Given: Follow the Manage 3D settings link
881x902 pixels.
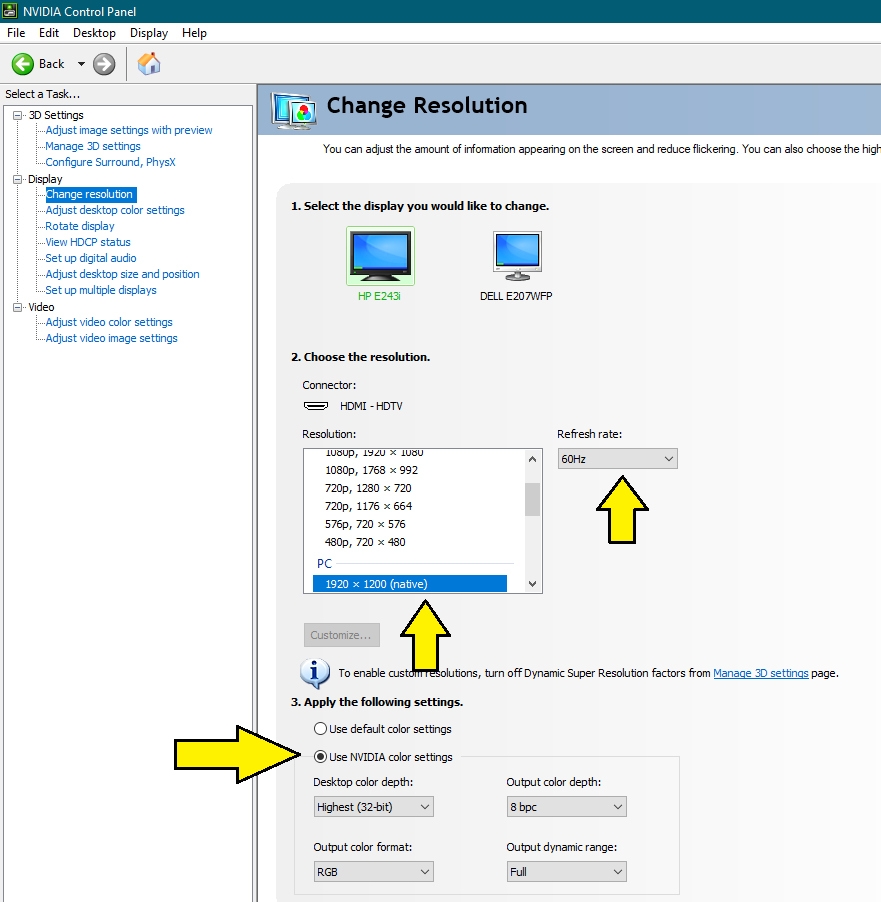Looking at the screenshot, I should pyautogui.click(x=761, y=673).
